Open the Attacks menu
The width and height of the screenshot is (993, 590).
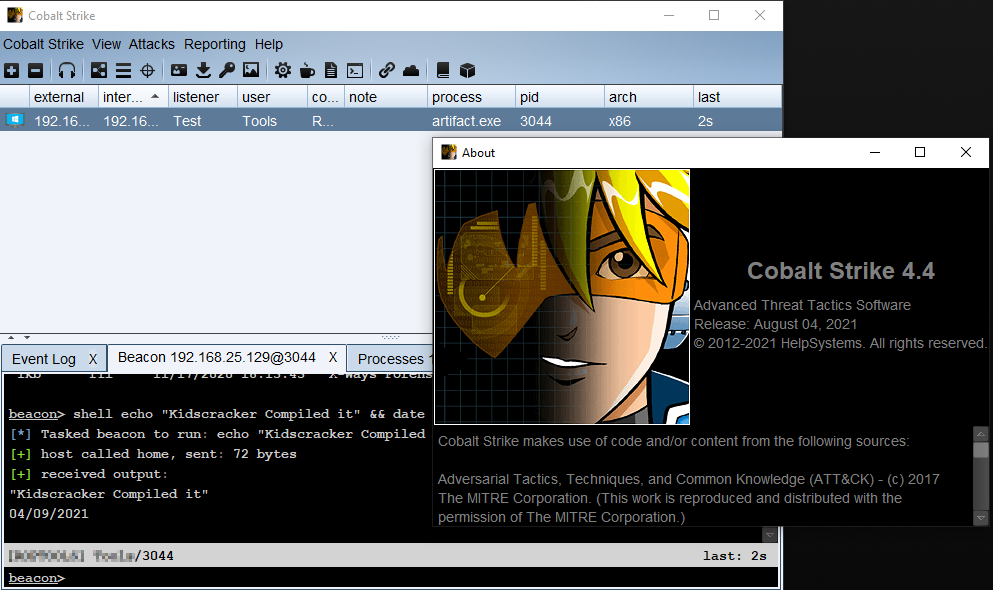[x=152, y=44]
